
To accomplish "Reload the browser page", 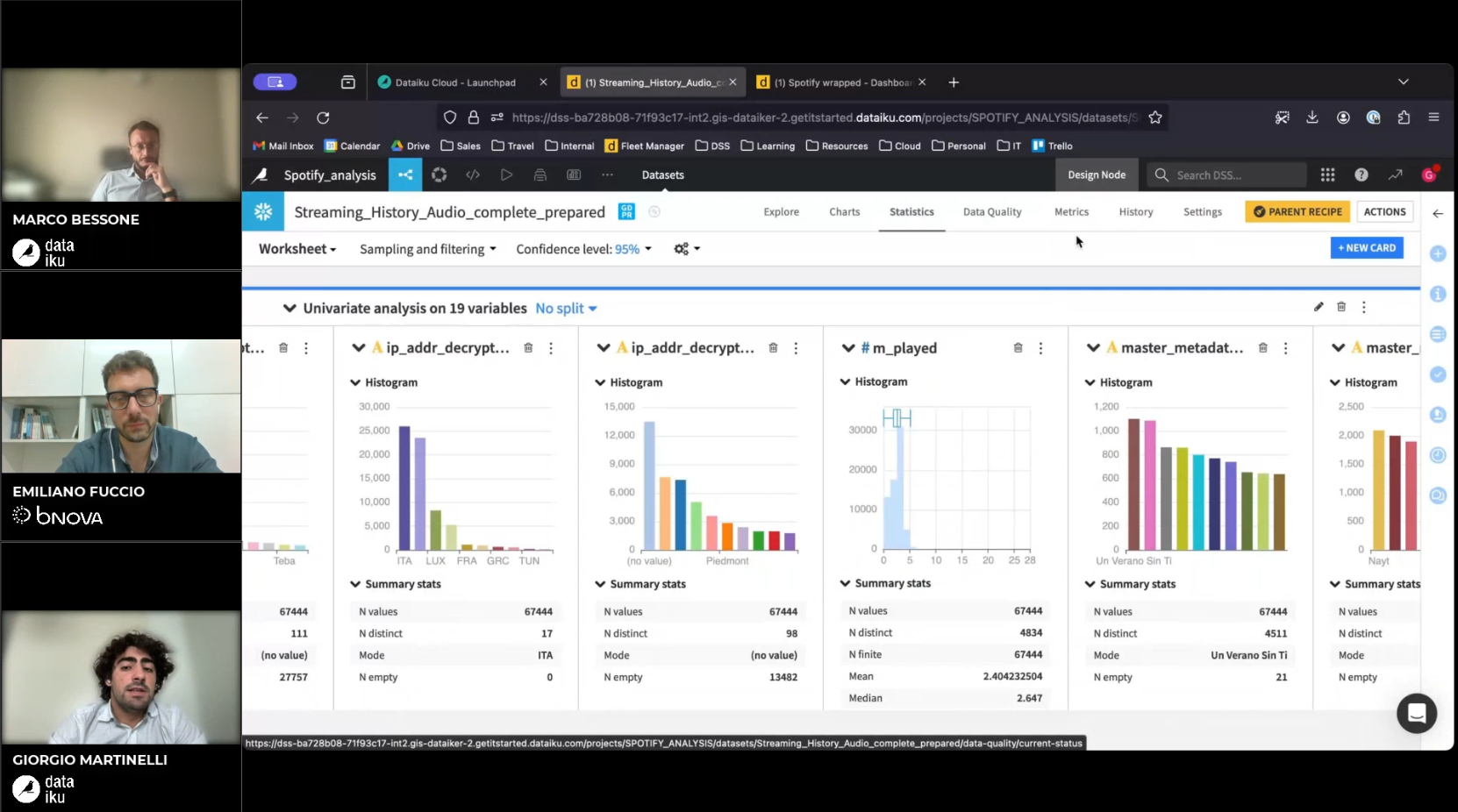I will coord(323,118).
